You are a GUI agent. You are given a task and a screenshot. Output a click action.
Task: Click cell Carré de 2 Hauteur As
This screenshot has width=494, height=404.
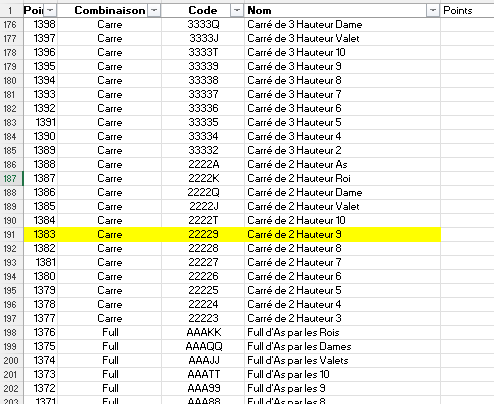(342, 165)
